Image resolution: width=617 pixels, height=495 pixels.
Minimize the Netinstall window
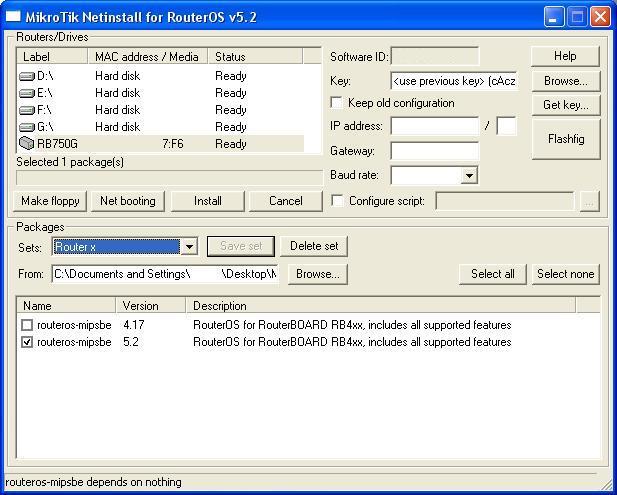pyautogui.click(x=554, y=17)
